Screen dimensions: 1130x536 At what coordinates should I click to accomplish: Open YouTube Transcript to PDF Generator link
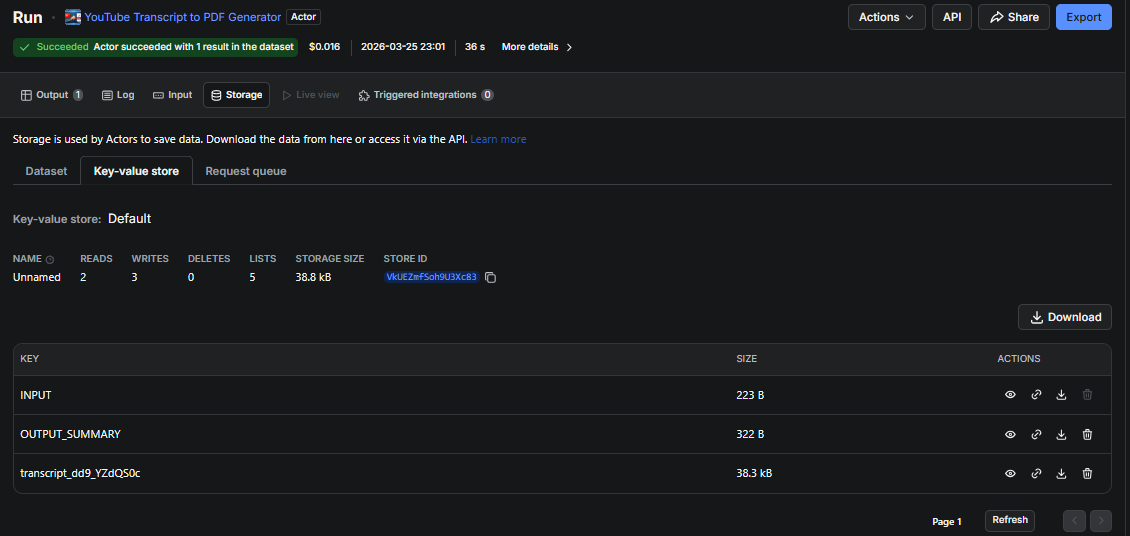[x=182, y=17]
